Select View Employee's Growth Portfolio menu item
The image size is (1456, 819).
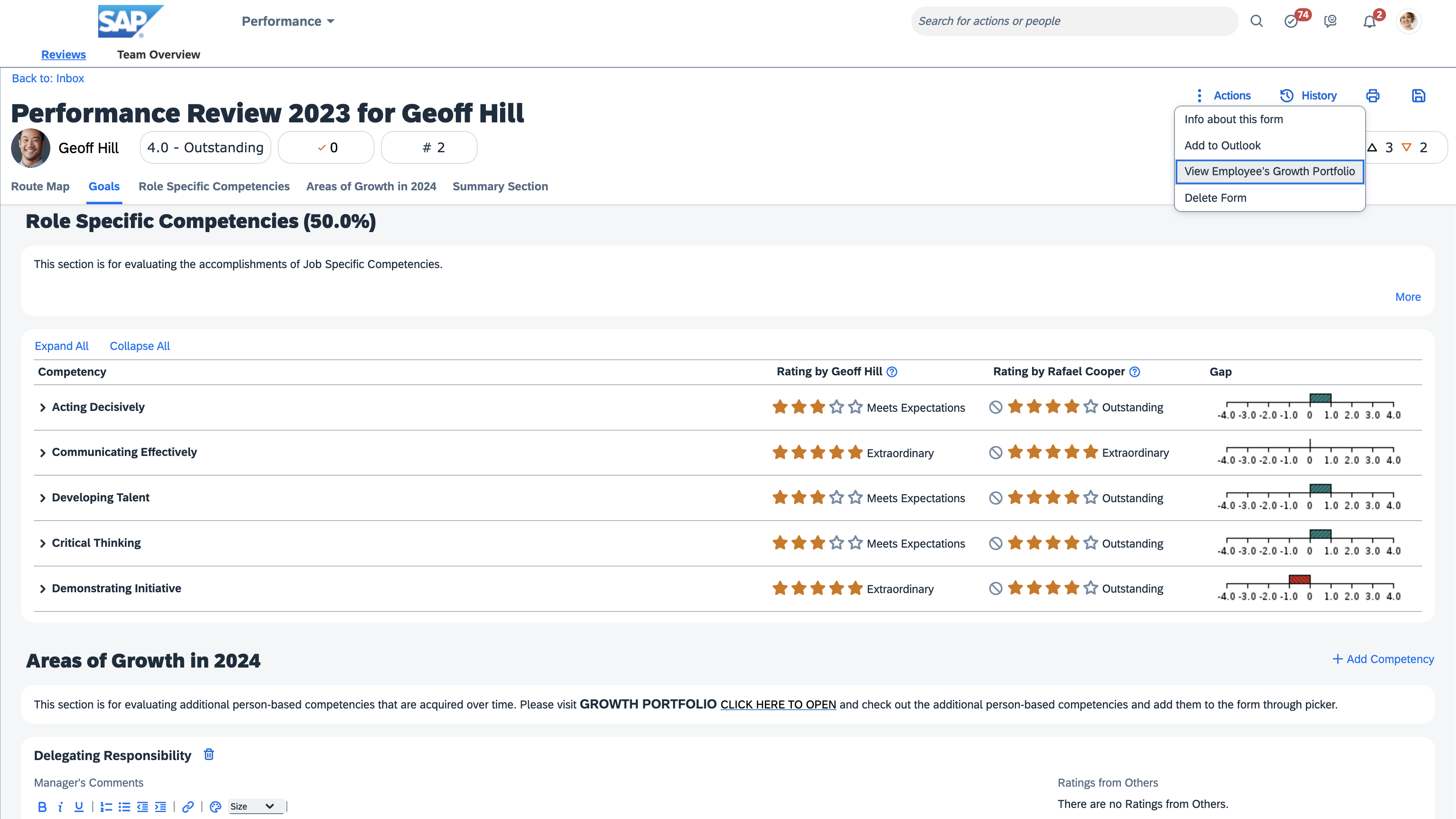(1269, 171)
